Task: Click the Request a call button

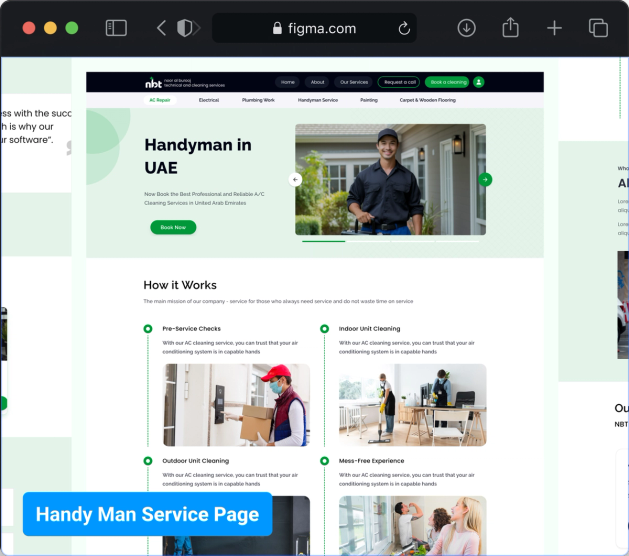Action: click(x=399, y=82)
